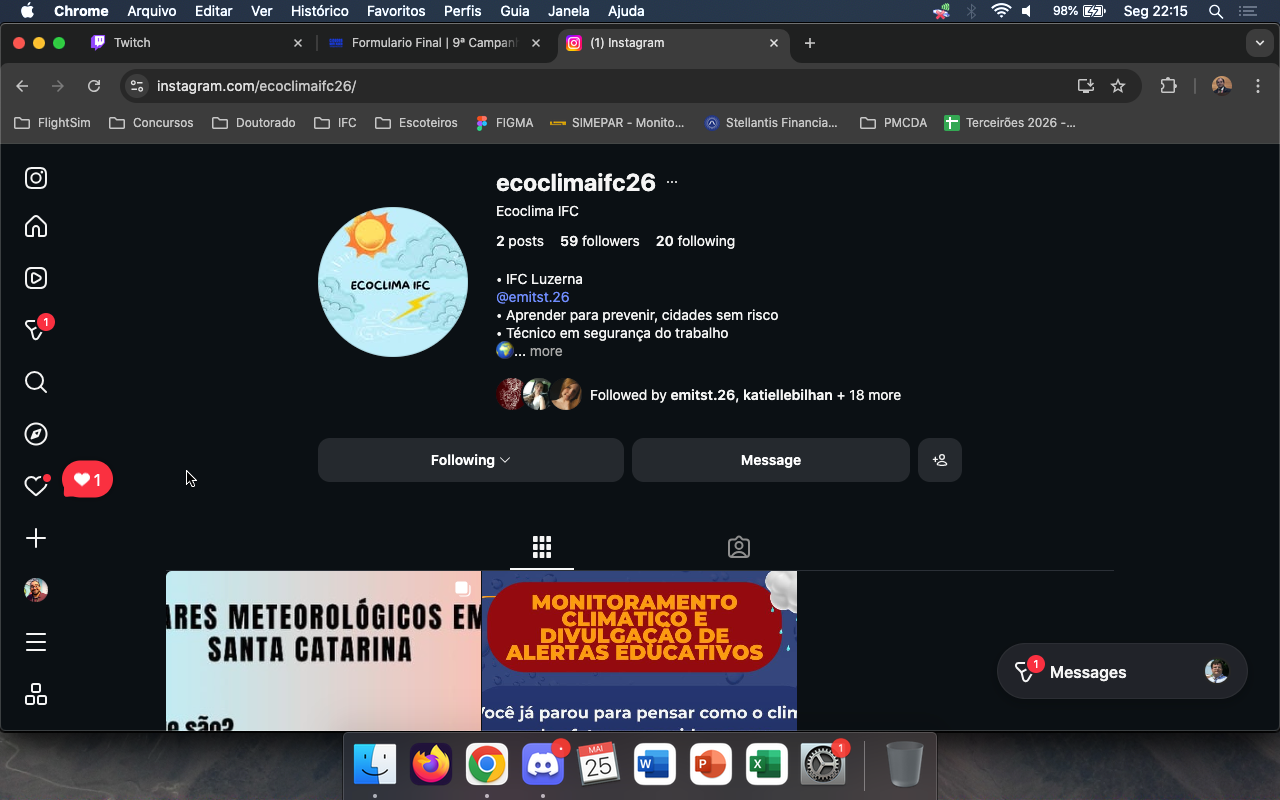Click the similar accounts add-person button

click(940, 460)
